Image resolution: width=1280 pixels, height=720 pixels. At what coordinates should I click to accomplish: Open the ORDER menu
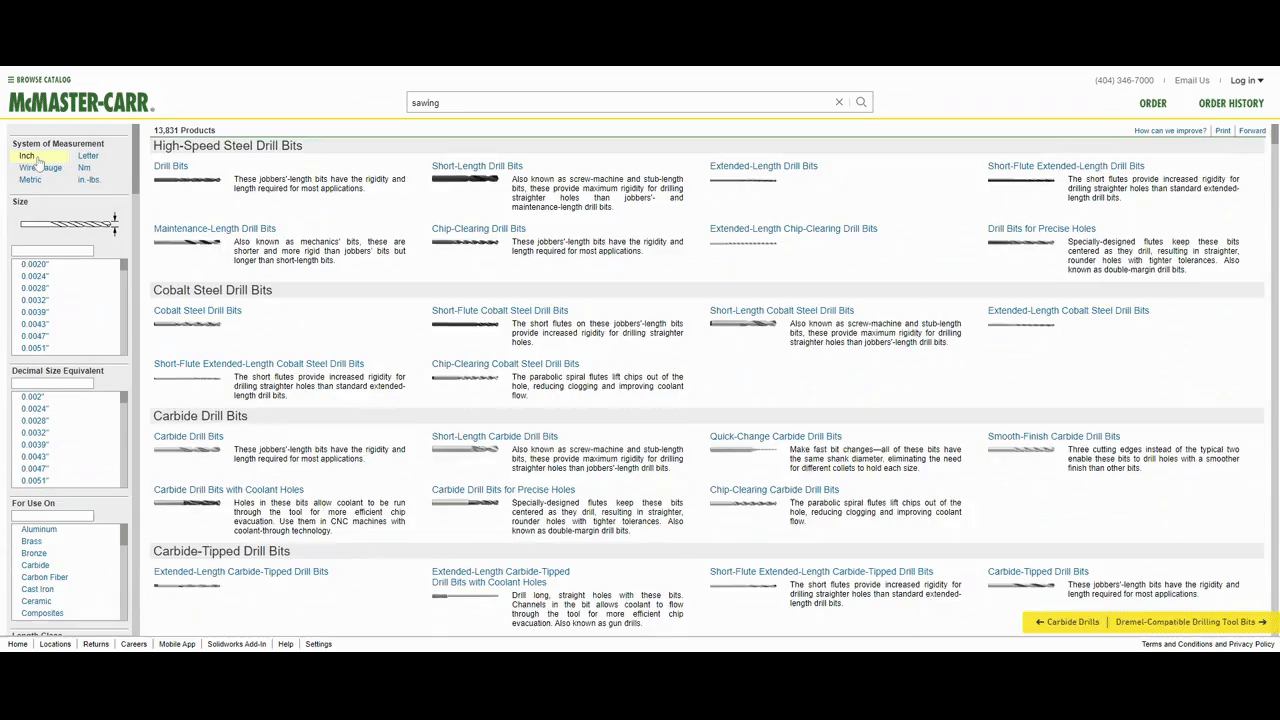1153,103
